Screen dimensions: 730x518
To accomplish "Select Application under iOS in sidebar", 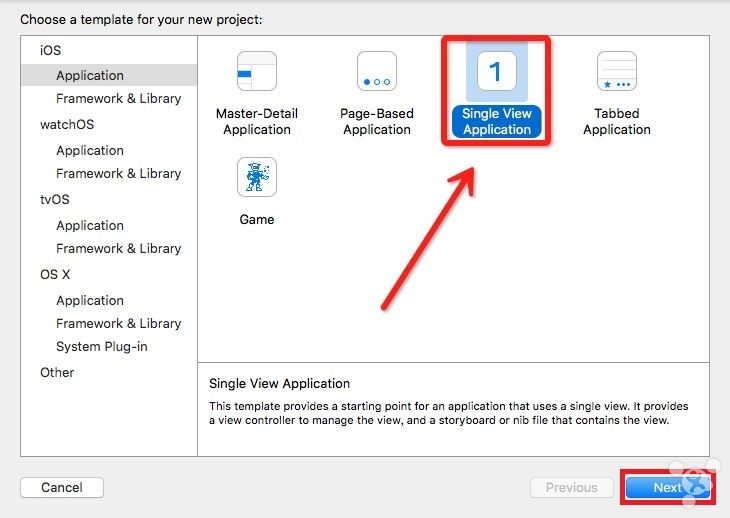I will click(90, 75).
